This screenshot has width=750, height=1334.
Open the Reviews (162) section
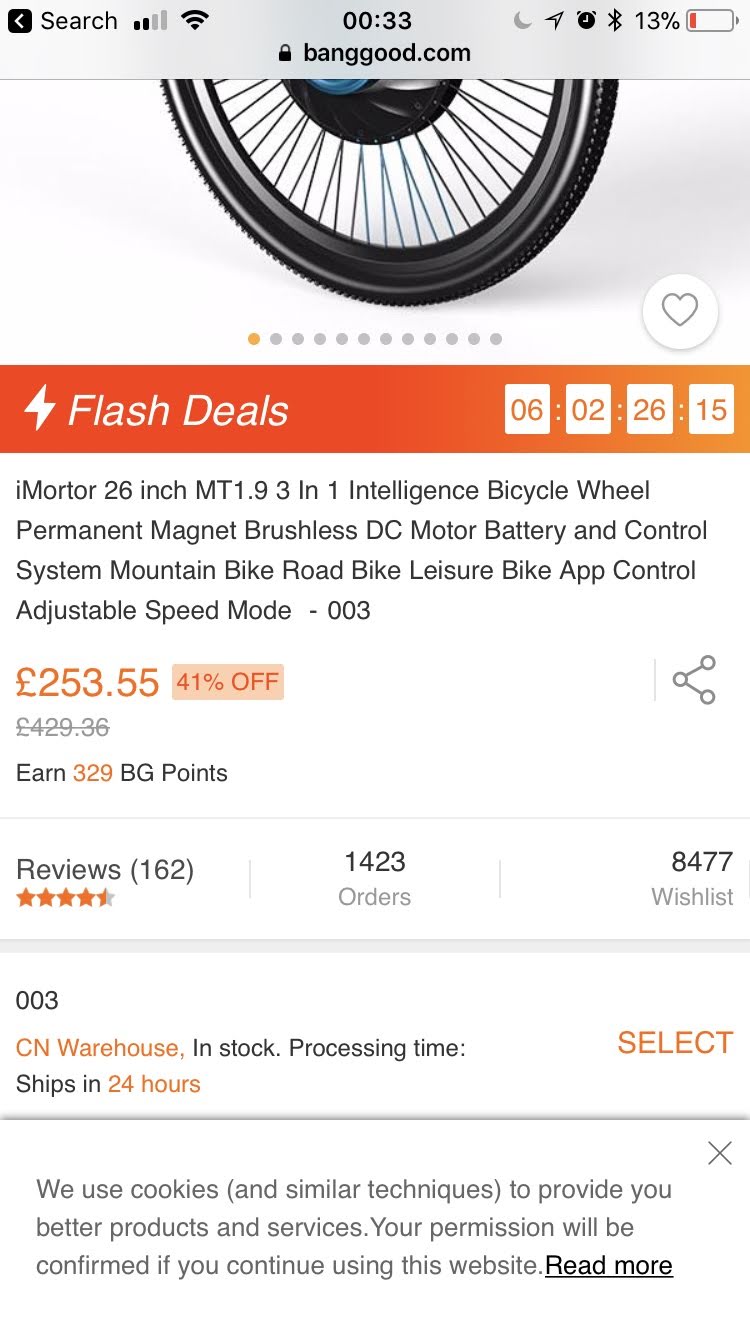click(x=105, y=870)
